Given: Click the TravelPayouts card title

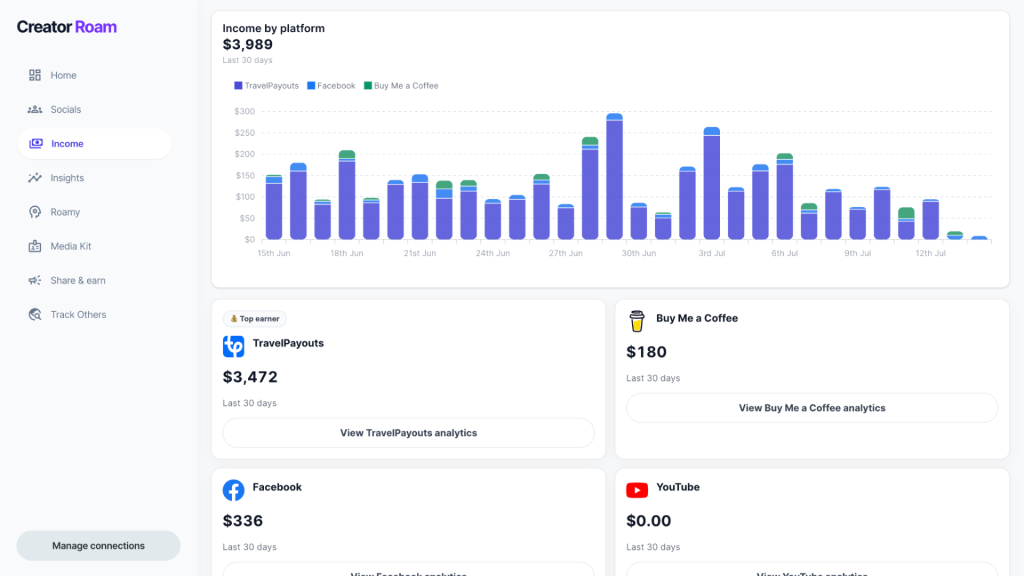Looking at the screenshot, I should point(288,343).
